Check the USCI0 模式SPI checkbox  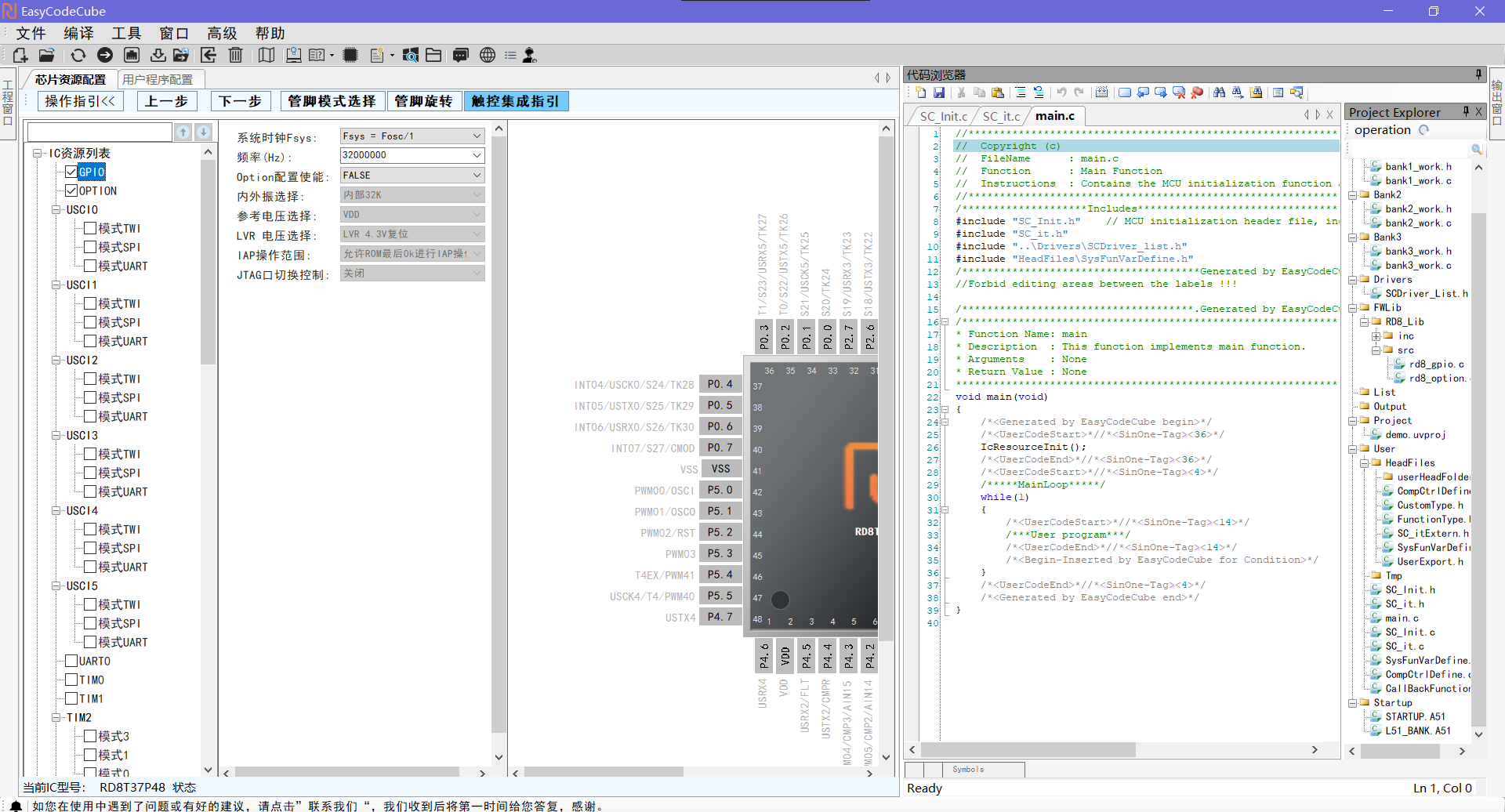point(90,247)
